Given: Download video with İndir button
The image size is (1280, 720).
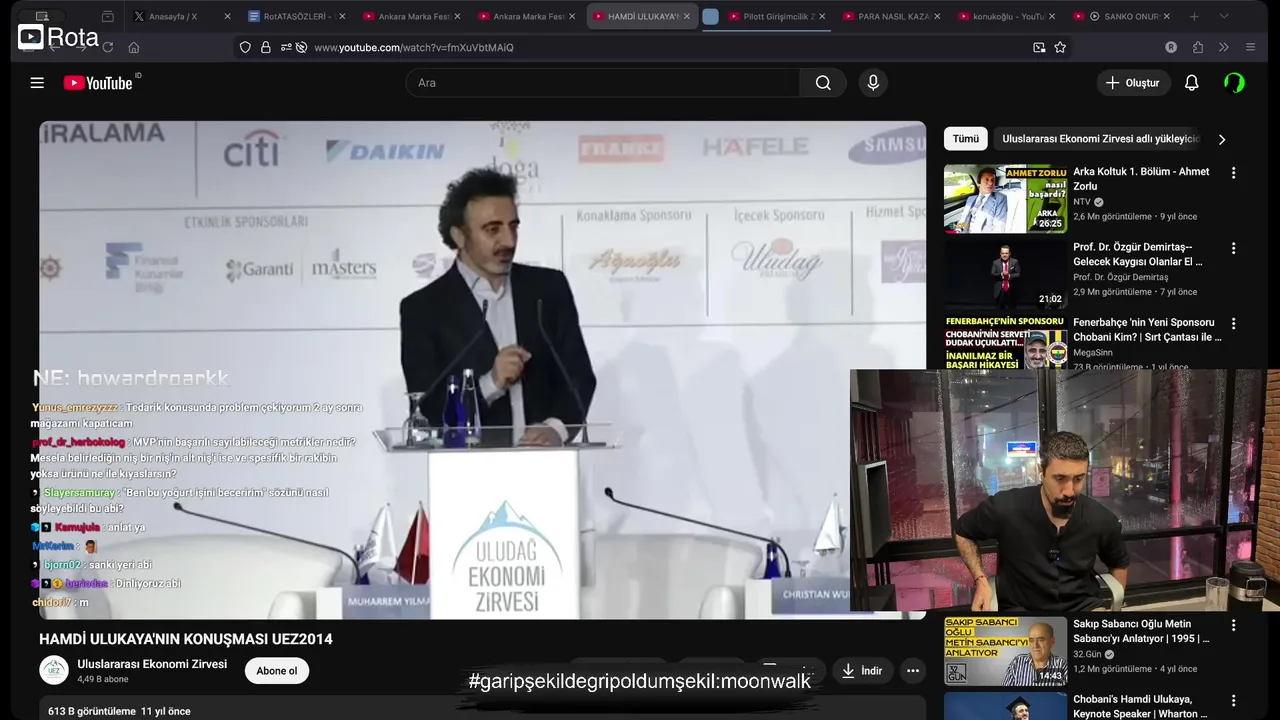Looking at the screenshot, I should point(862,671).
